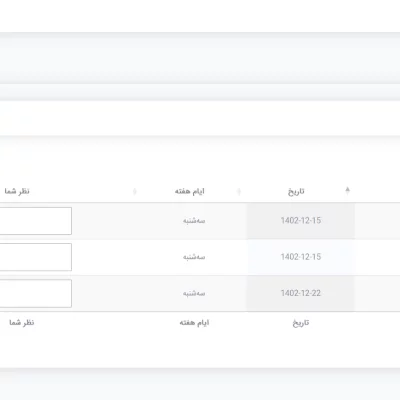
Task: Click the footer تاریخ label below the table
Action: click(301, 323)
